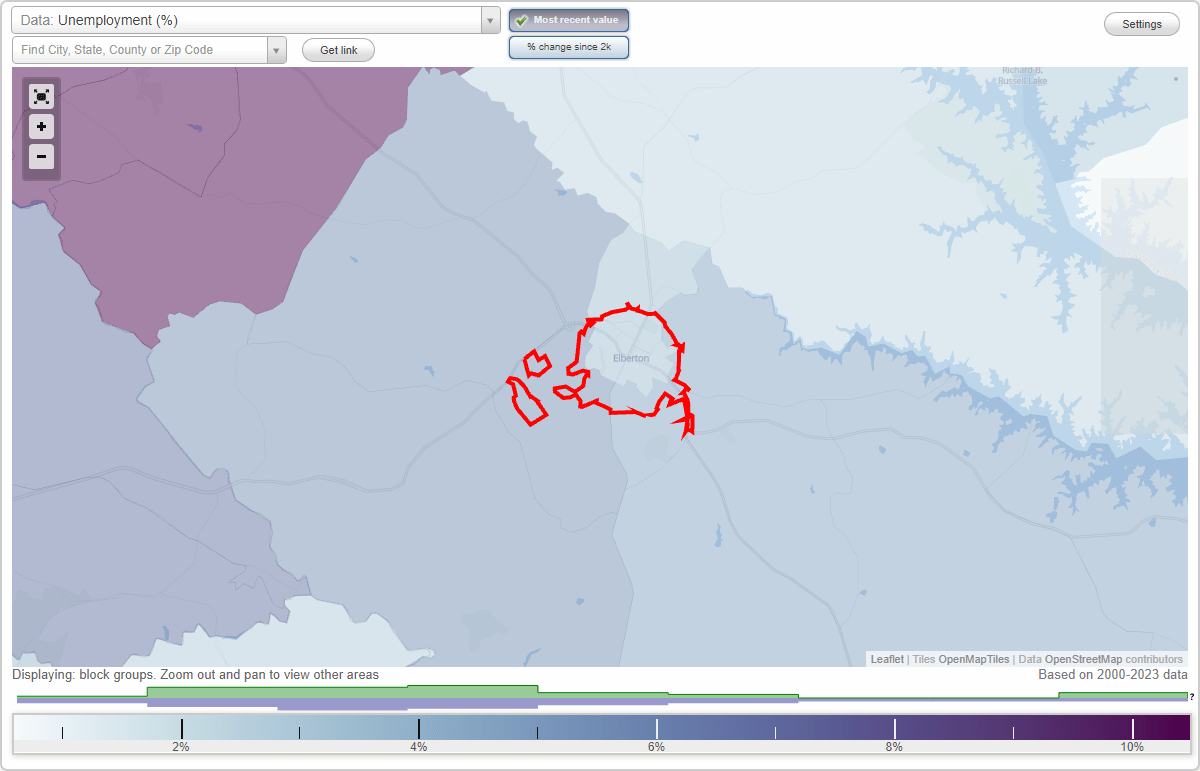This screenshot has height=771, width=1200.
Task: Click the Richard B. Russell Lake label
Action: [x=1024, y=75]
